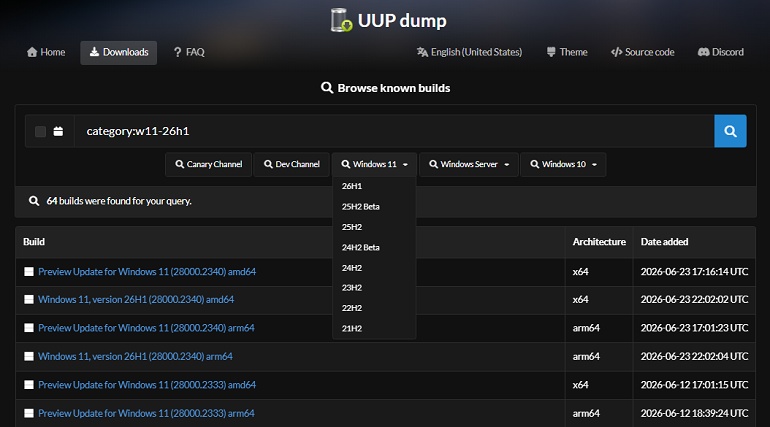Image resolution: width=770 pixels, height=427 pixels.
Task: Open the Discord link
Action: (x=720, y=52)
